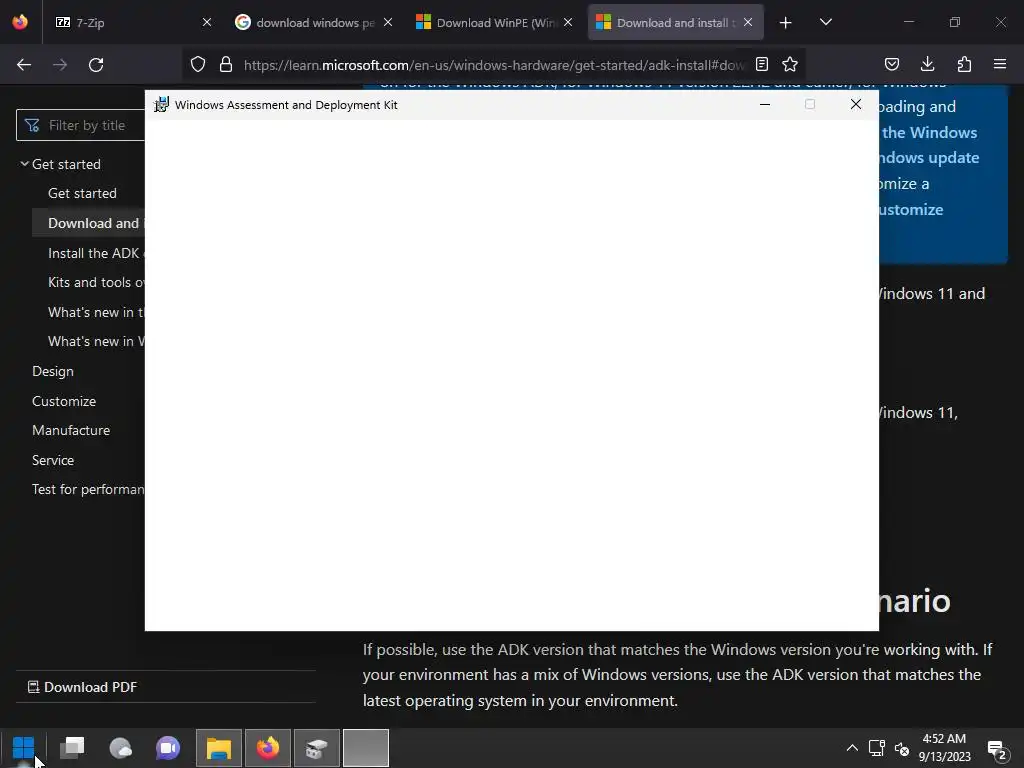Open Install the ADK sidebar item
This screenshot has height=768, width=1024.
pyautogui.click(x=95, y=253)
